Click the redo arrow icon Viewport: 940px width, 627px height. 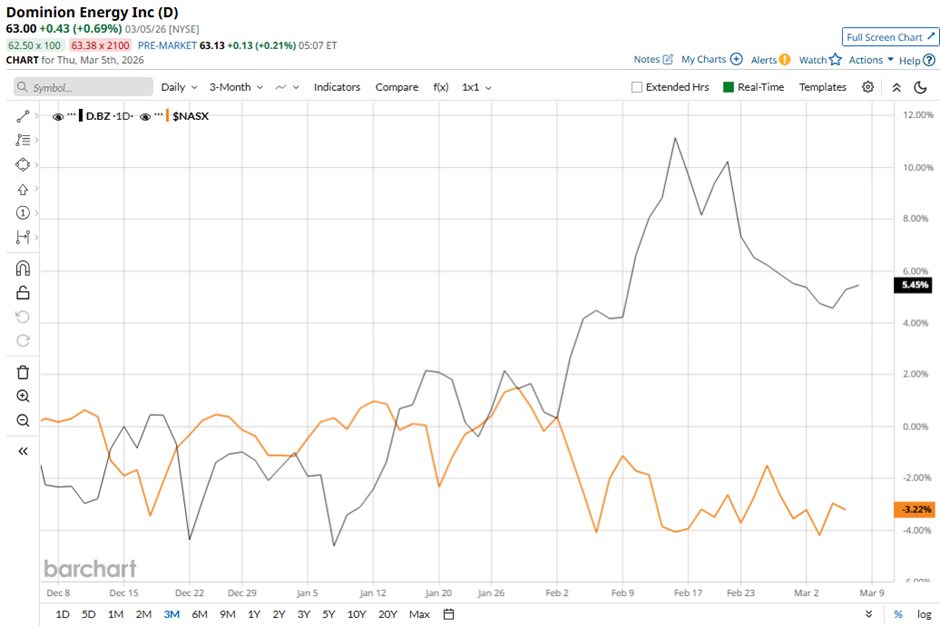coord(23,340)
